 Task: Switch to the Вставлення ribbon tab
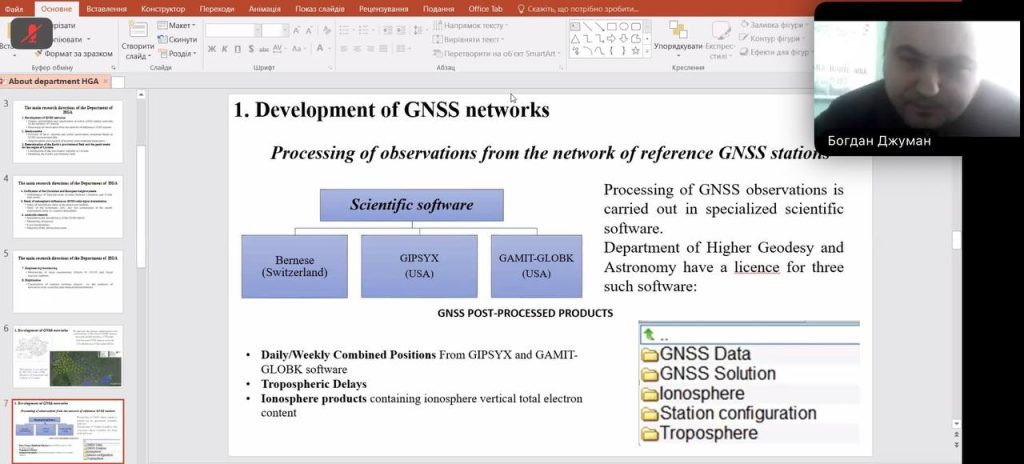[x=106, y=8]
